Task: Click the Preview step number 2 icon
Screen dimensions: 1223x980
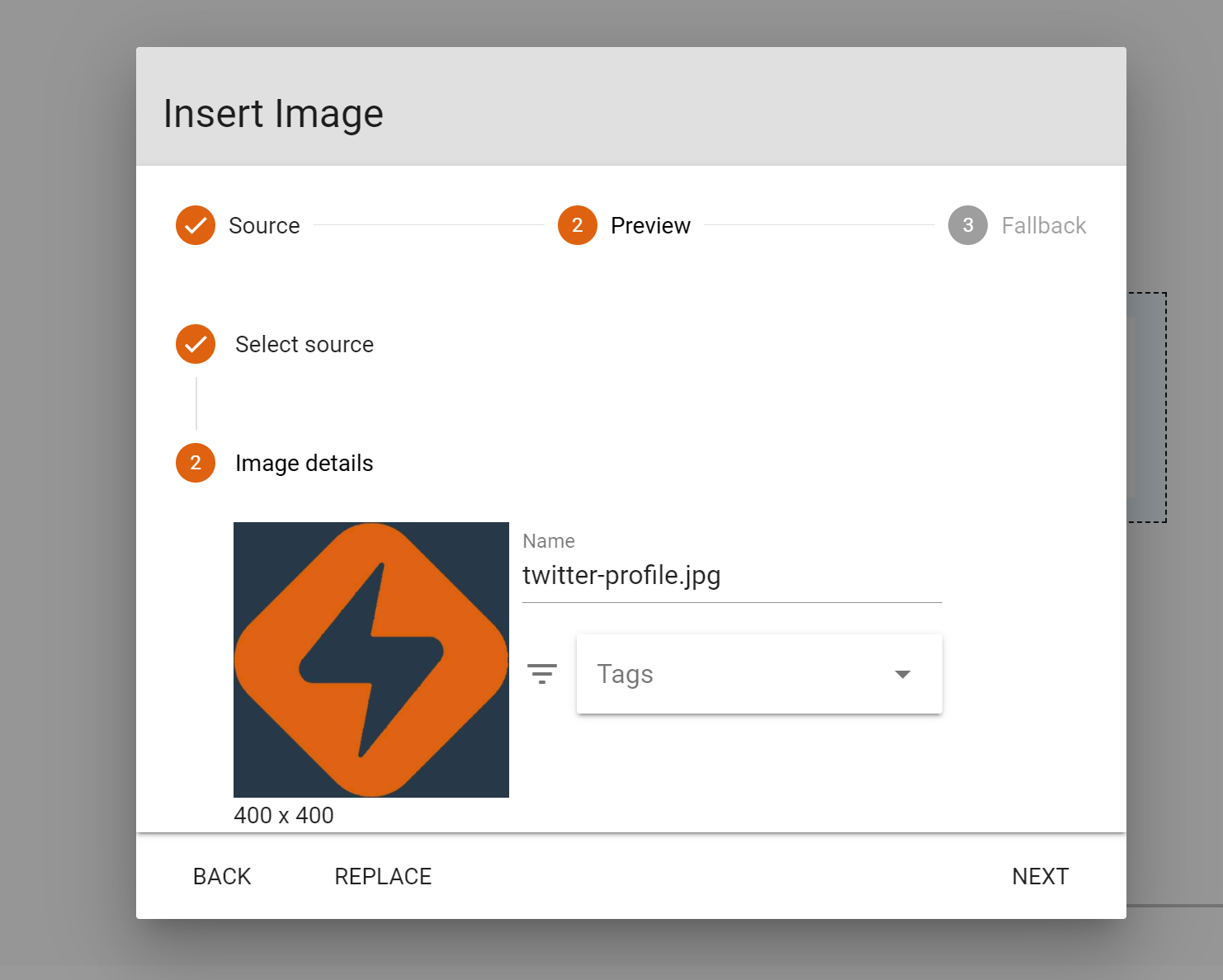Action: point(578,225)
